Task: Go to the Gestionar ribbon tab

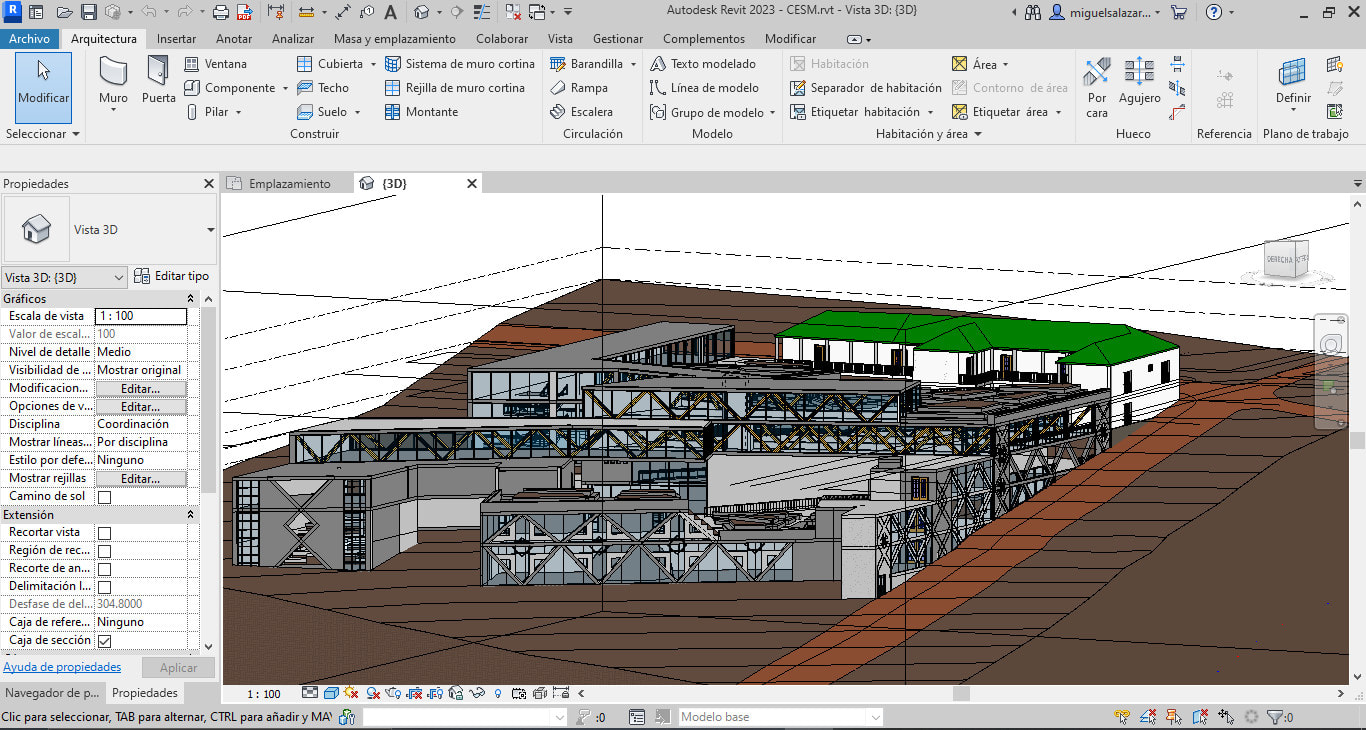Action: [x=617, y=39]
